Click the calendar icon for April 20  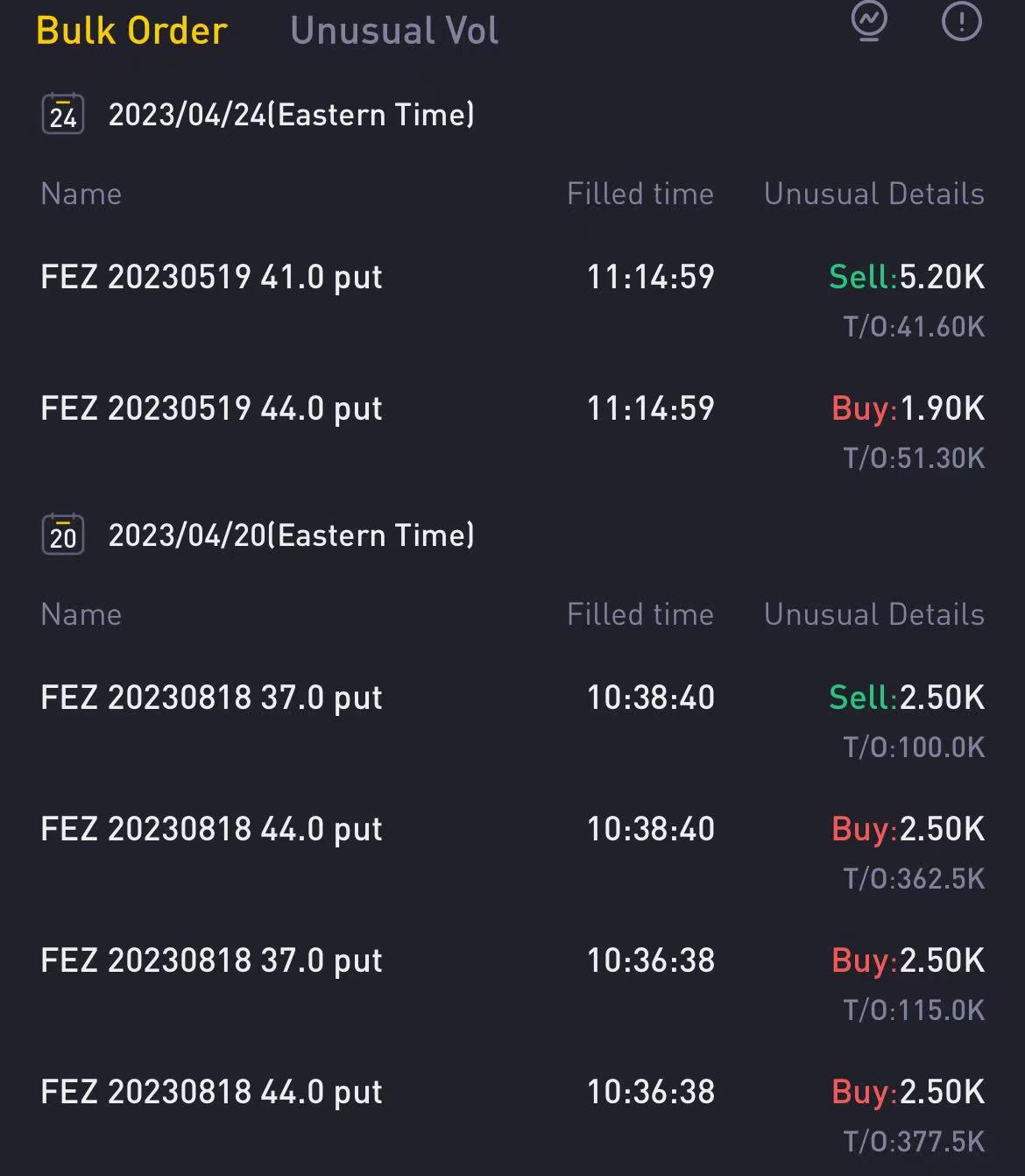63,535
